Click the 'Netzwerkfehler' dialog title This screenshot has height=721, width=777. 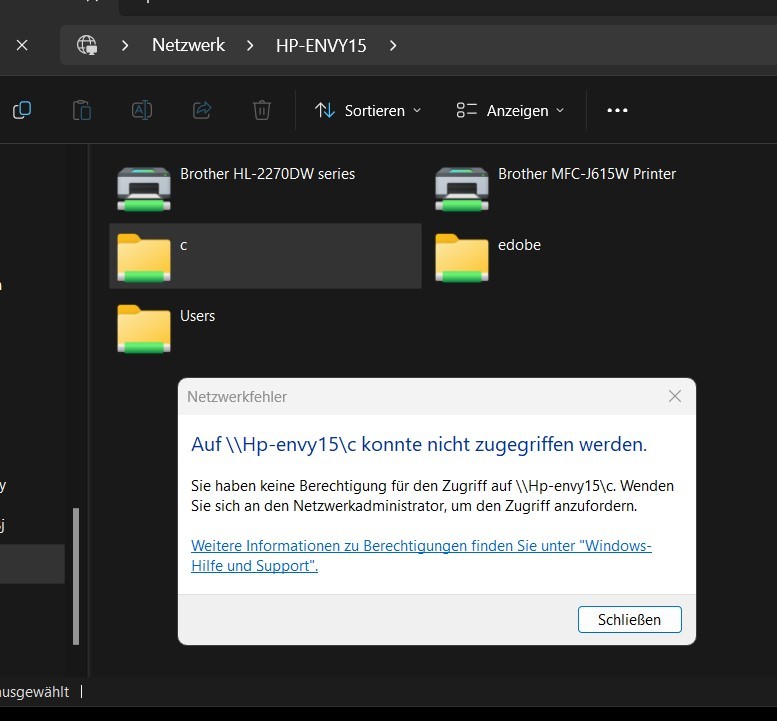237,396
